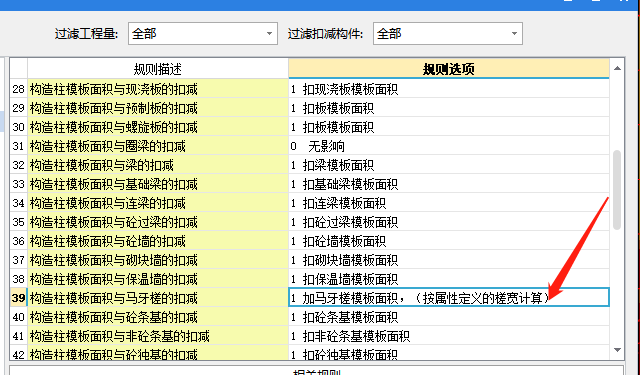Click row number 31 header cell
This screenshot has height=375, width=640.
(x=18, y=146)
